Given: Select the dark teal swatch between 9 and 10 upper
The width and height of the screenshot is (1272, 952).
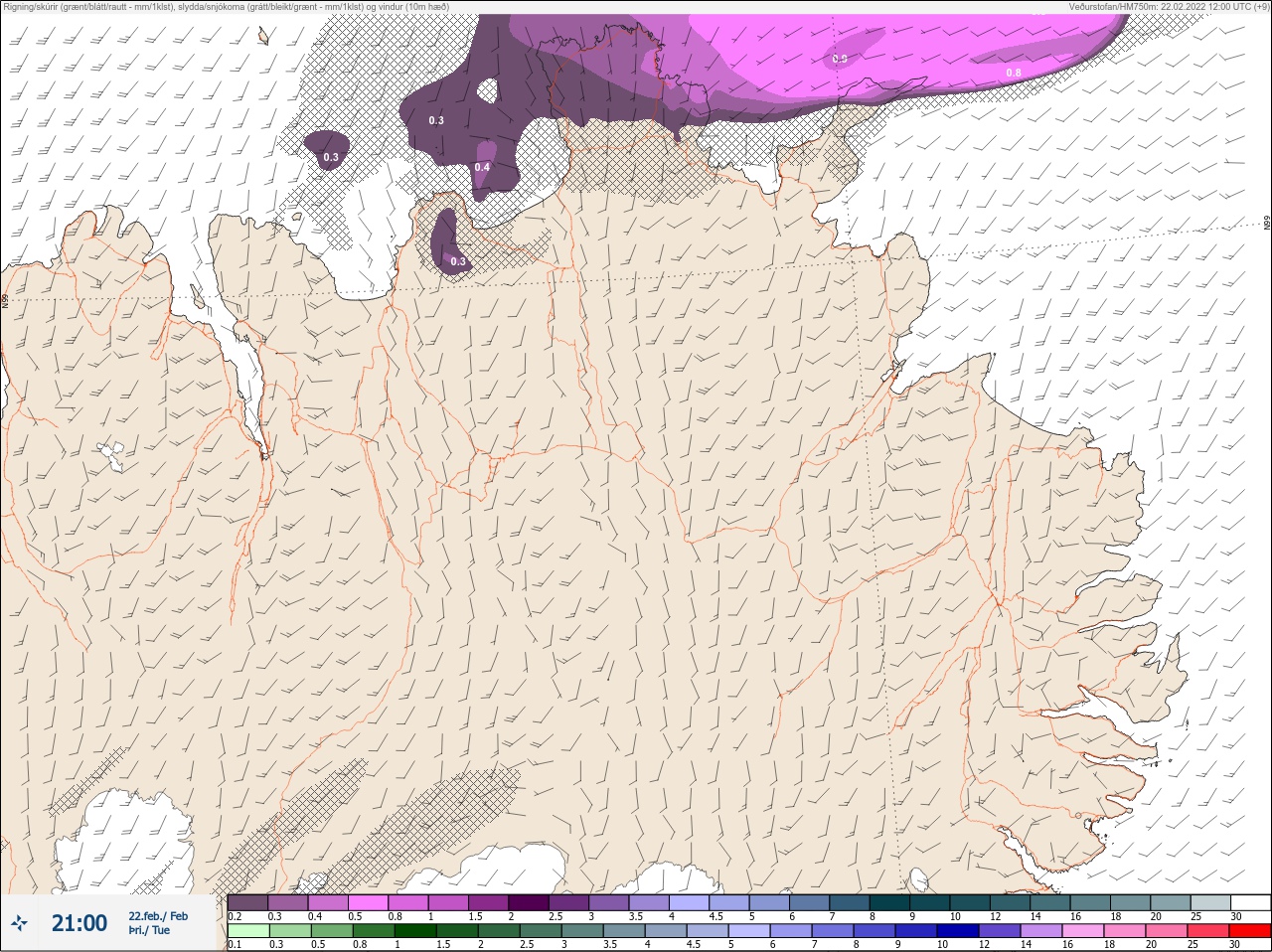Looking at the screenshot, I should coord(931,902).
